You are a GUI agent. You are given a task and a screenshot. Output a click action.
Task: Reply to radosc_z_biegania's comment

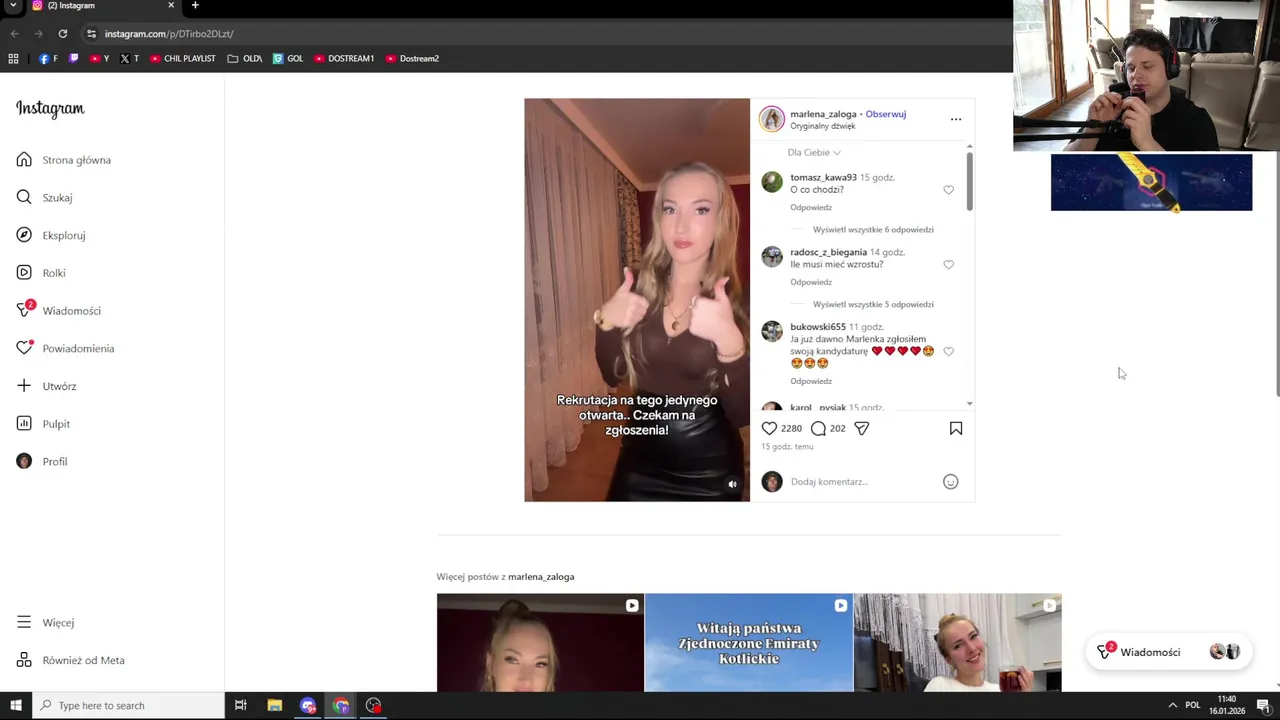[811, 282]
